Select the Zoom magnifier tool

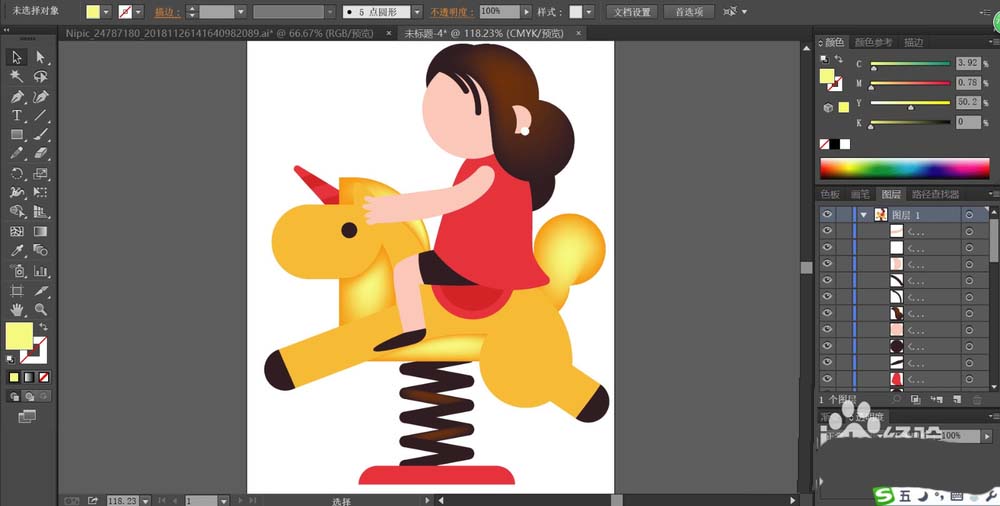41,309
